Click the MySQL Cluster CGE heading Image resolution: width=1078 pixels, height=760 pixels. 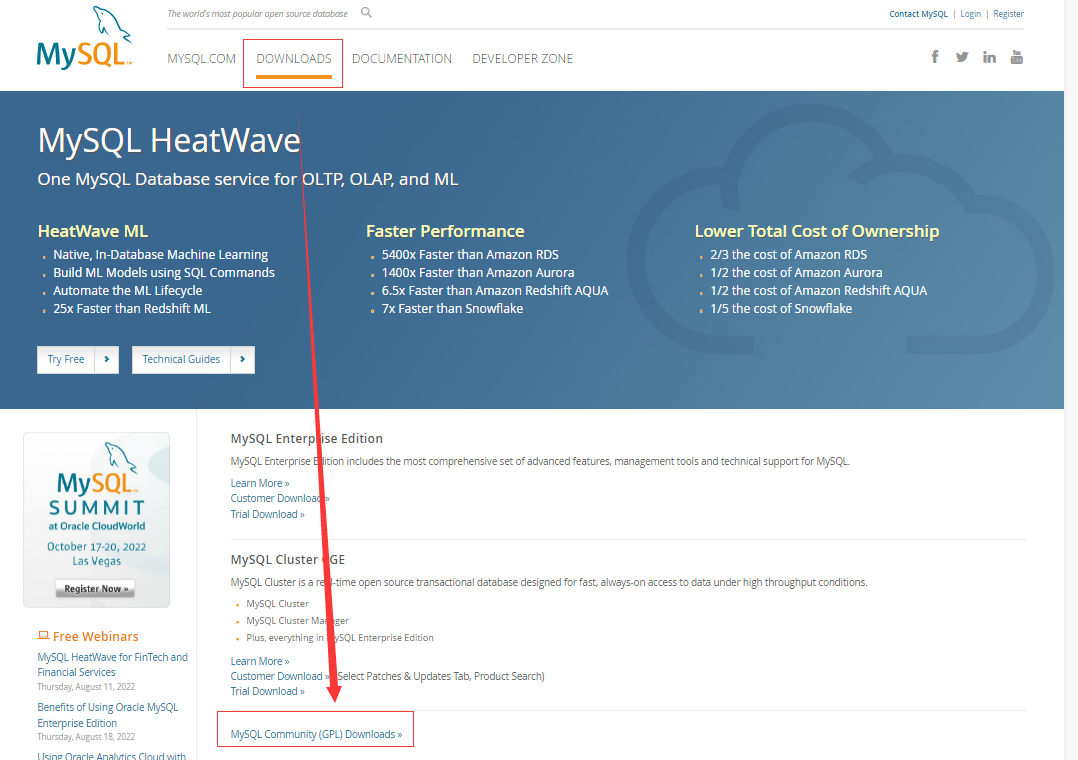click(287, 559)
